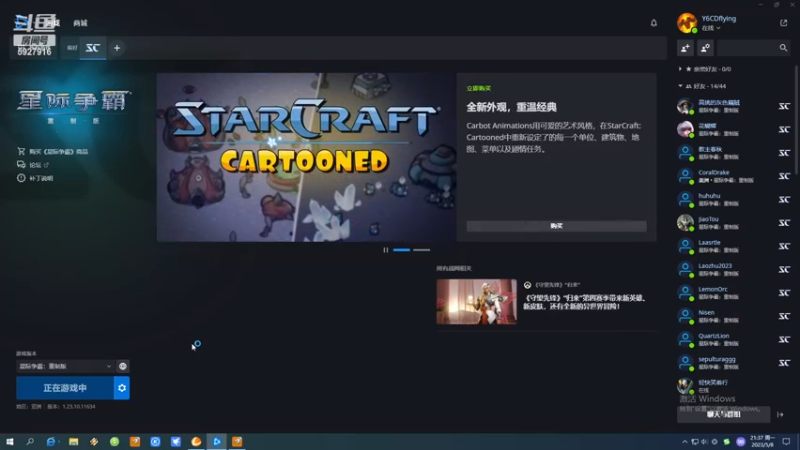Show hidden system tray icons
800x450 pixels.
tap(685, 442)
